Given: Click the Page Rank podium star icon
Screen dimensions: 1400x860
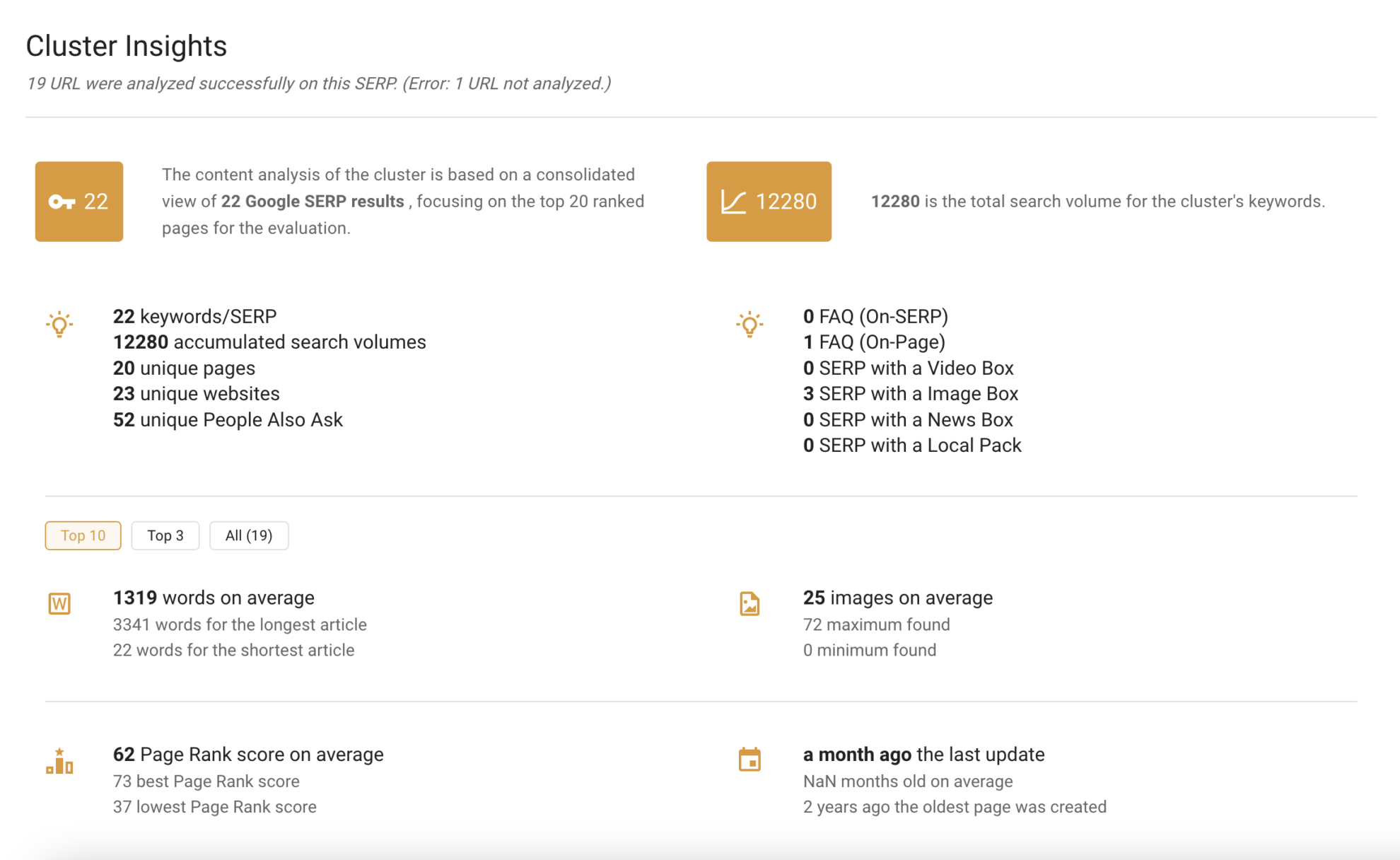Looking at the screenshot, I should click(x=59, y=761).
